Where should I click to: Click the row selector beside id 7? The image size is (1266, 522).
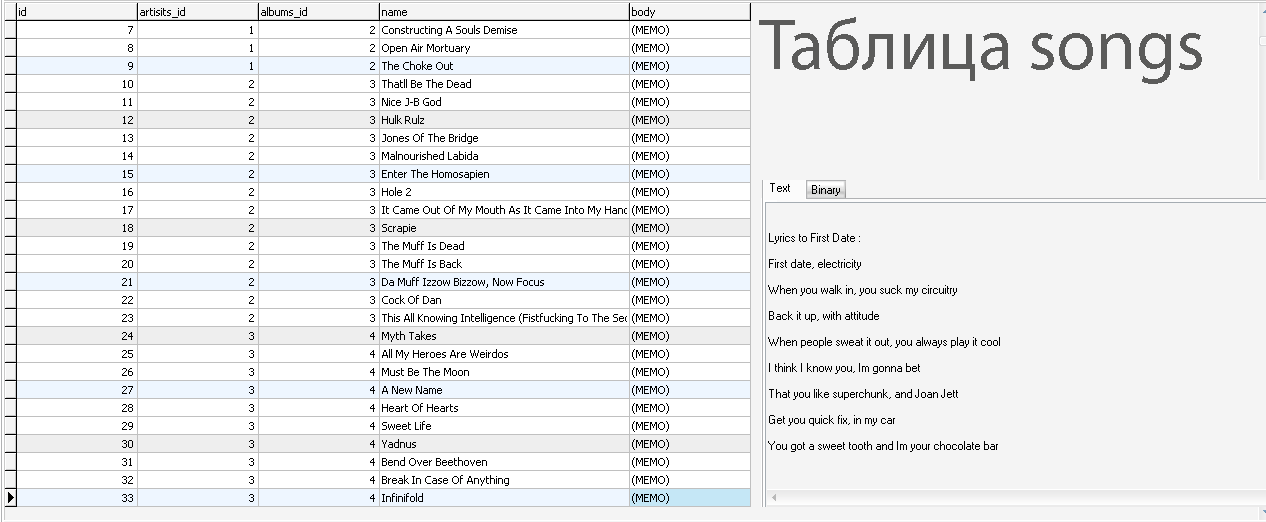tap(10, 30)
